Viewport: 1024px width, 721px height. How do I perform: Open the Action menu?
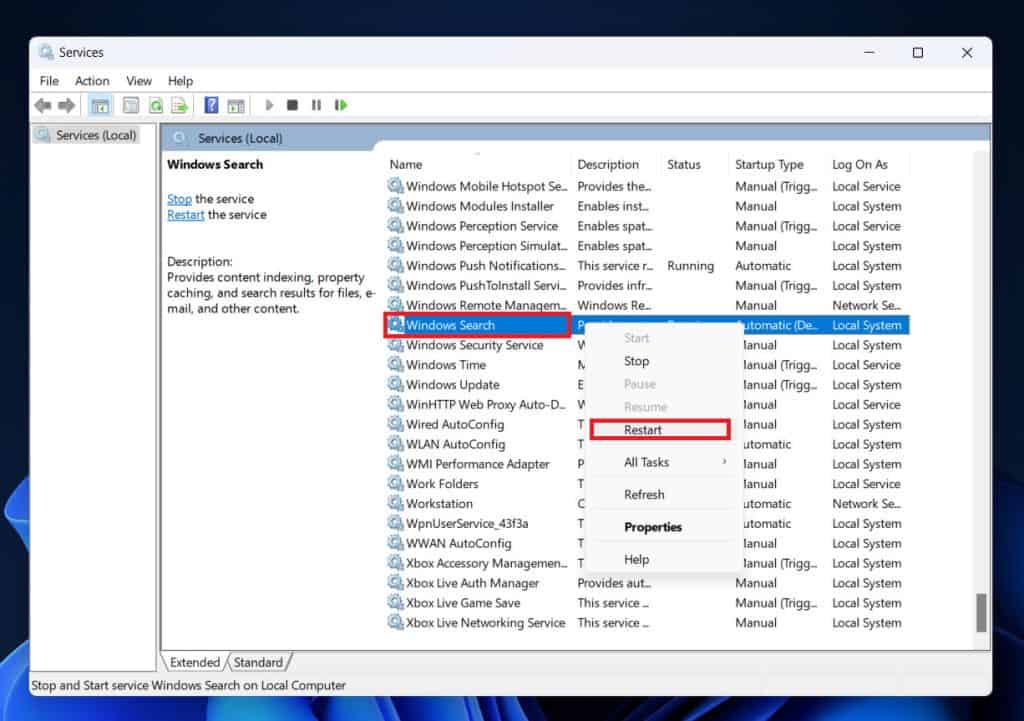tap(91, 80)
